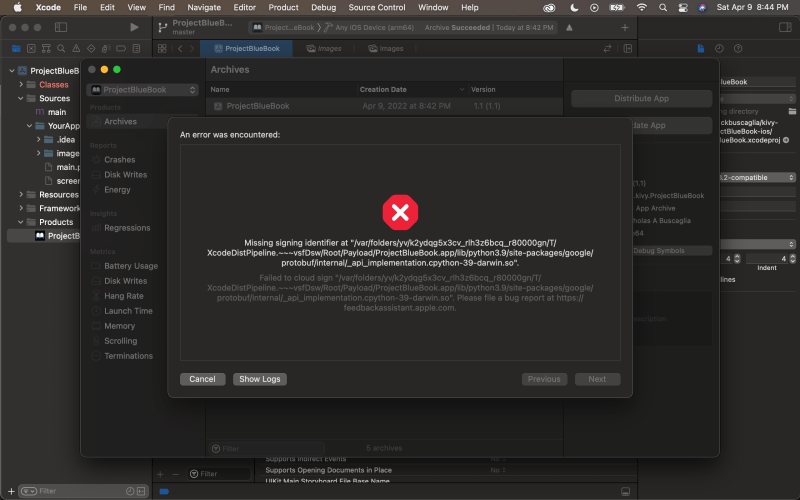
Task: Open the Breakpoint navigator icon
Action: (121, 48)
